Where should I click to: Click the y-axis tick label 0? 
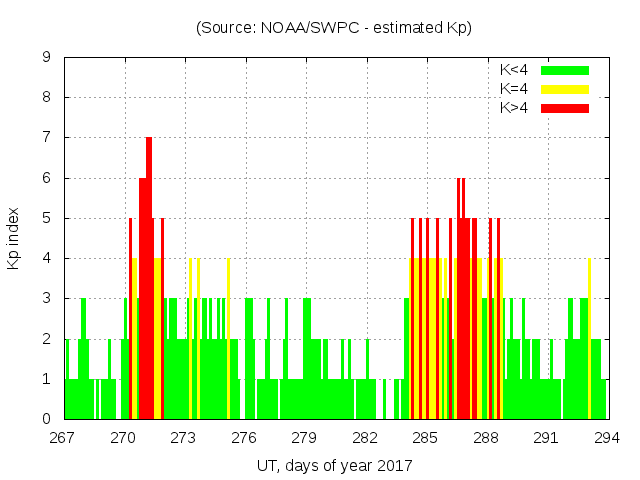pos(47,419)
